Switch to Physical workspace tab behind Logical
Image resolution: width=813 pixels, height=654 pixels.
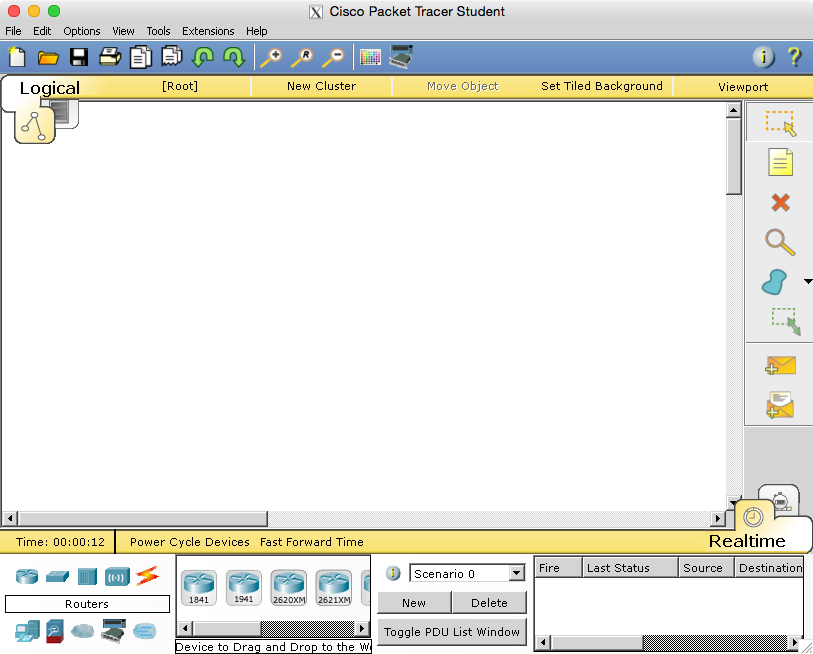point(66,113)
